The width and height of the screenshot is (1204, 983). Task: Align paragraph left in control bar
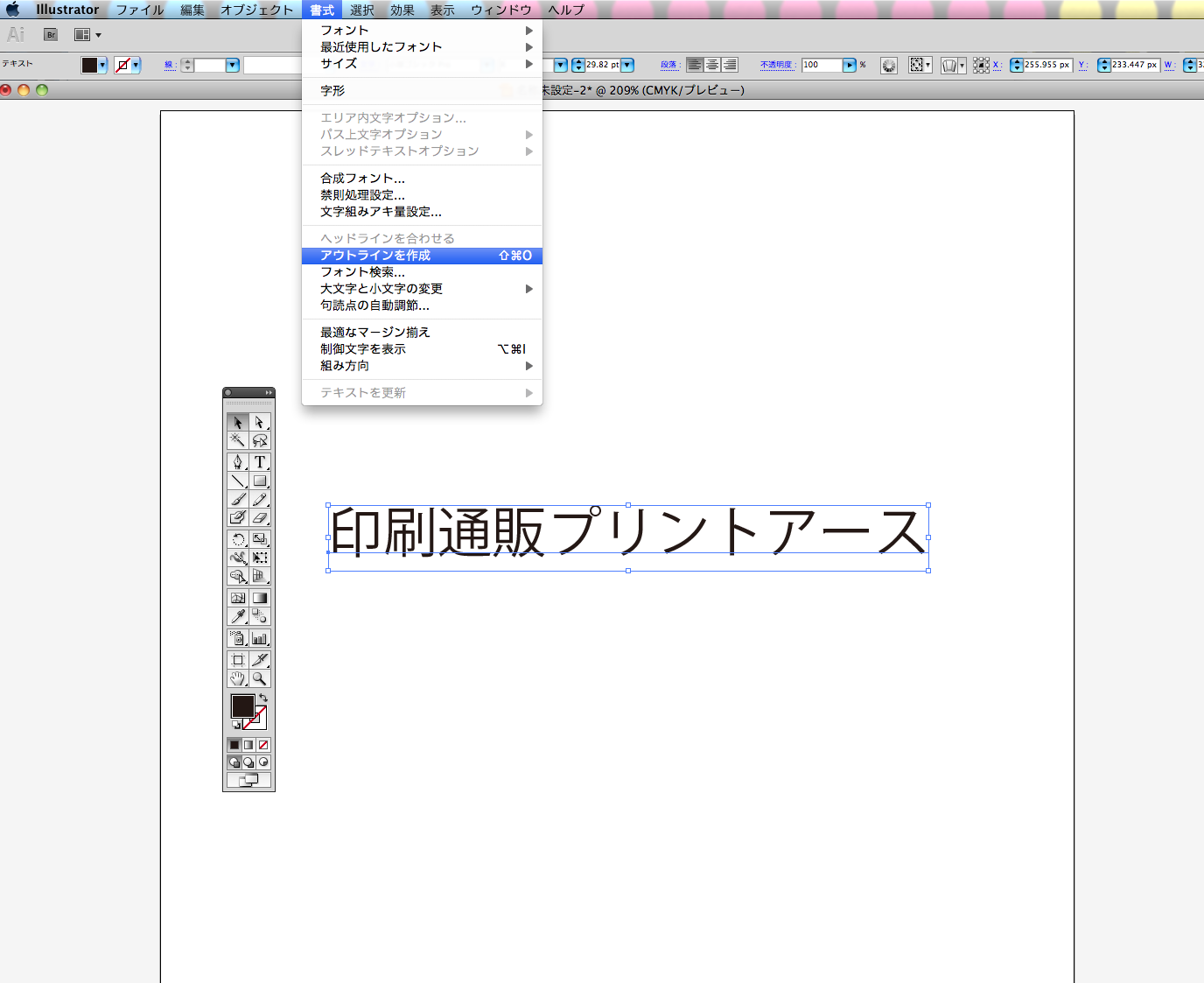695,65
